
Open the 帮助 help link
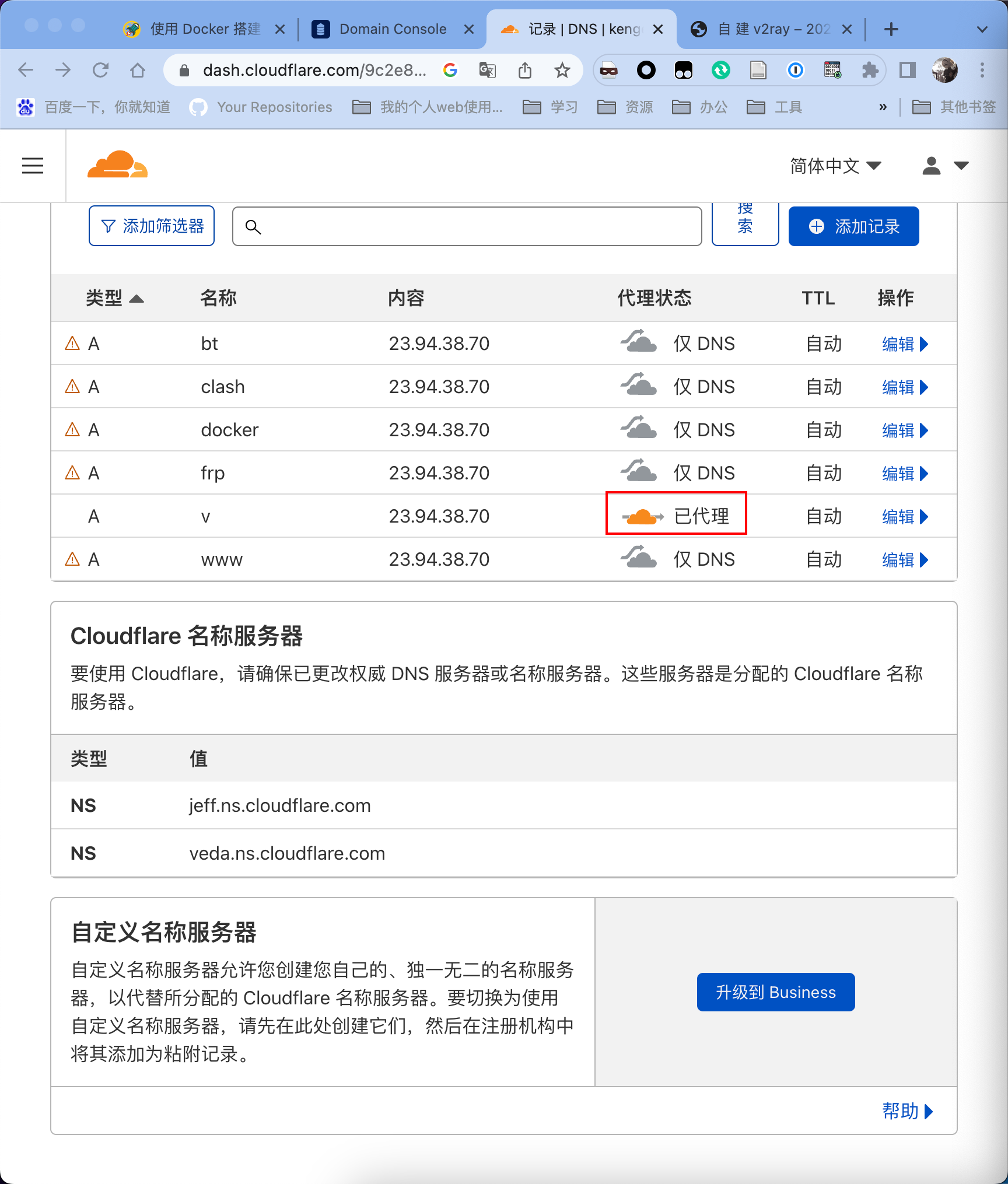point(908,1111)
